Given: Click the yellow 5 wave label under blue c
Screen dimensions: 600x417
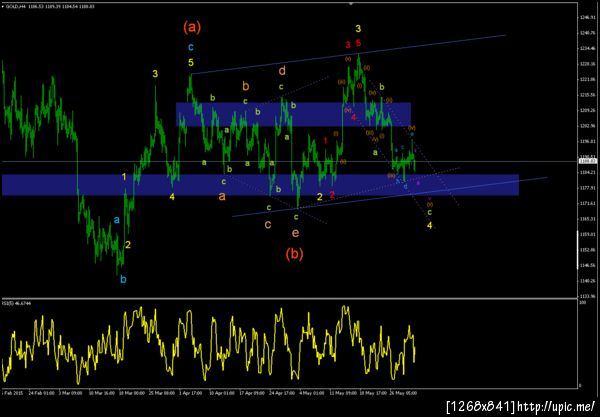Looking at the screenshot, I should [191, 62].
